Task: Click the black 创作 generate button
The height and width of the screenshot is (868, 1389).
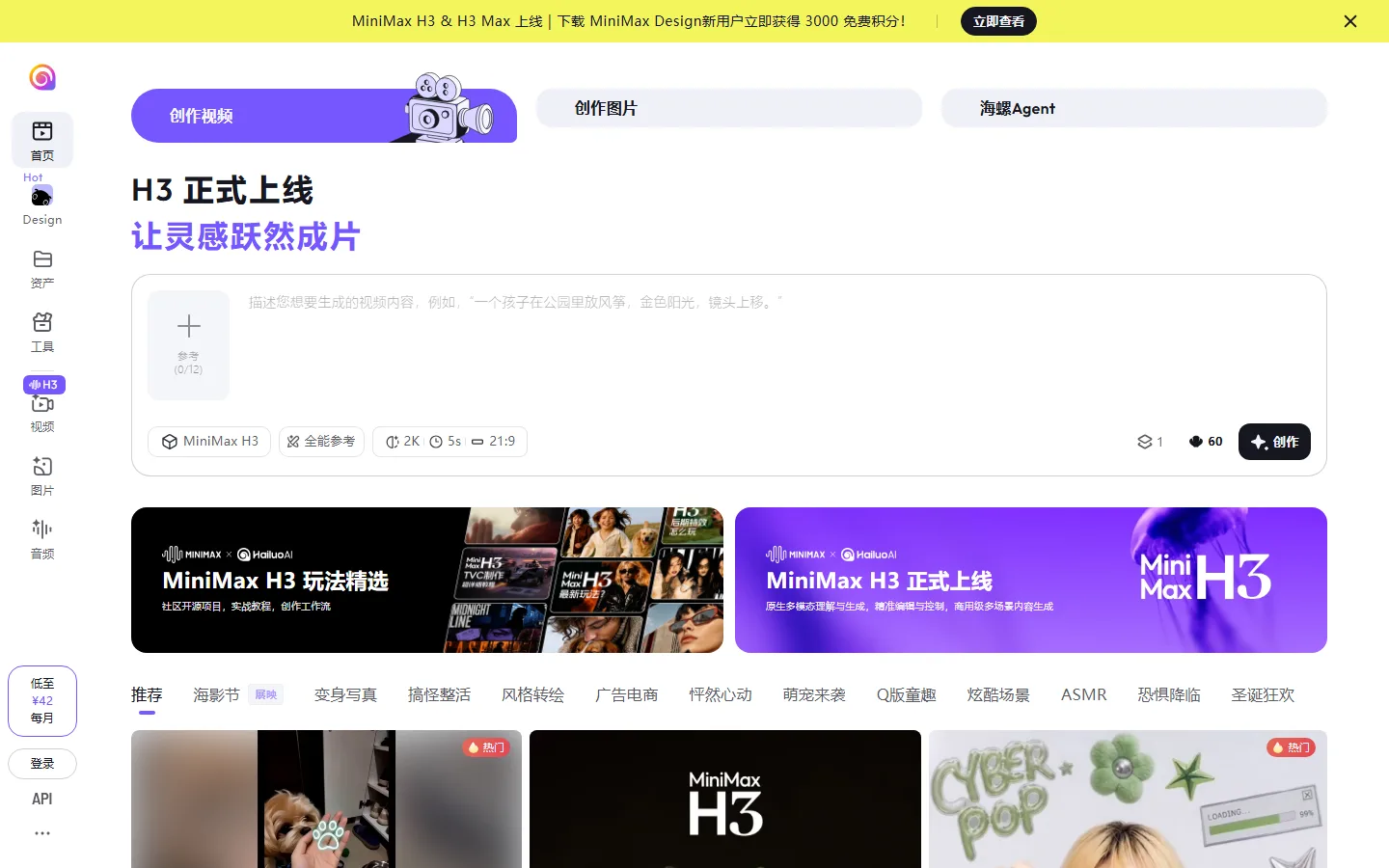Action: 1274,442
